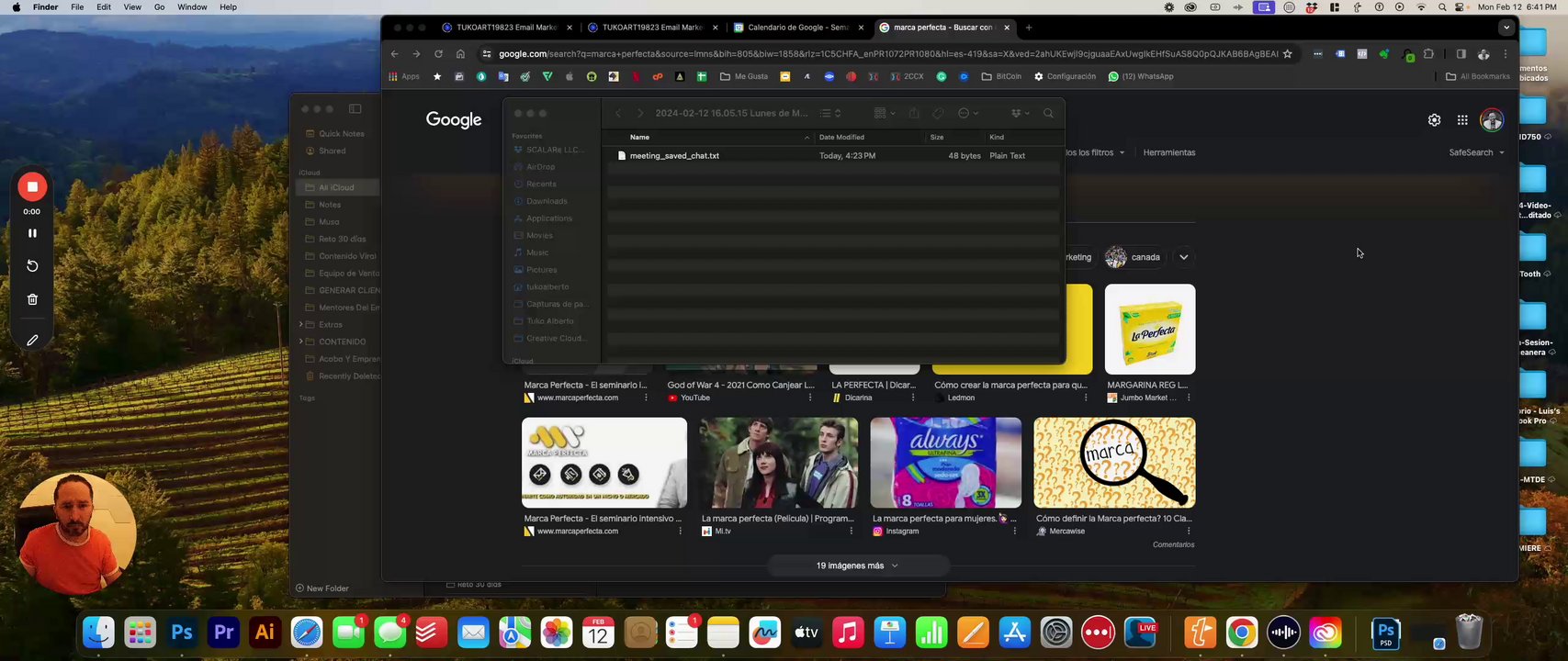
Task: Open Downloads in Finder sidebar
Action: point(547,201)
